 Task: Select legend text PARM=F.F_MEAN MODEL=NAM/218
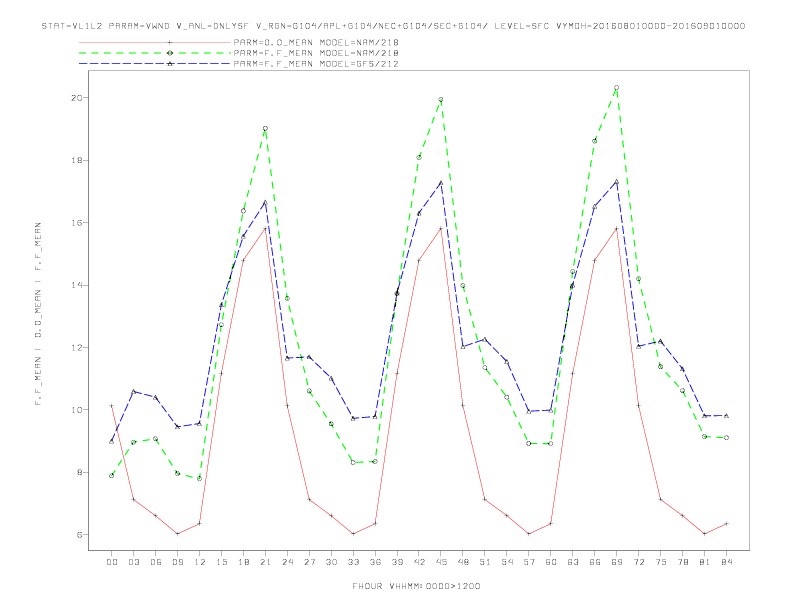[316, 53]
